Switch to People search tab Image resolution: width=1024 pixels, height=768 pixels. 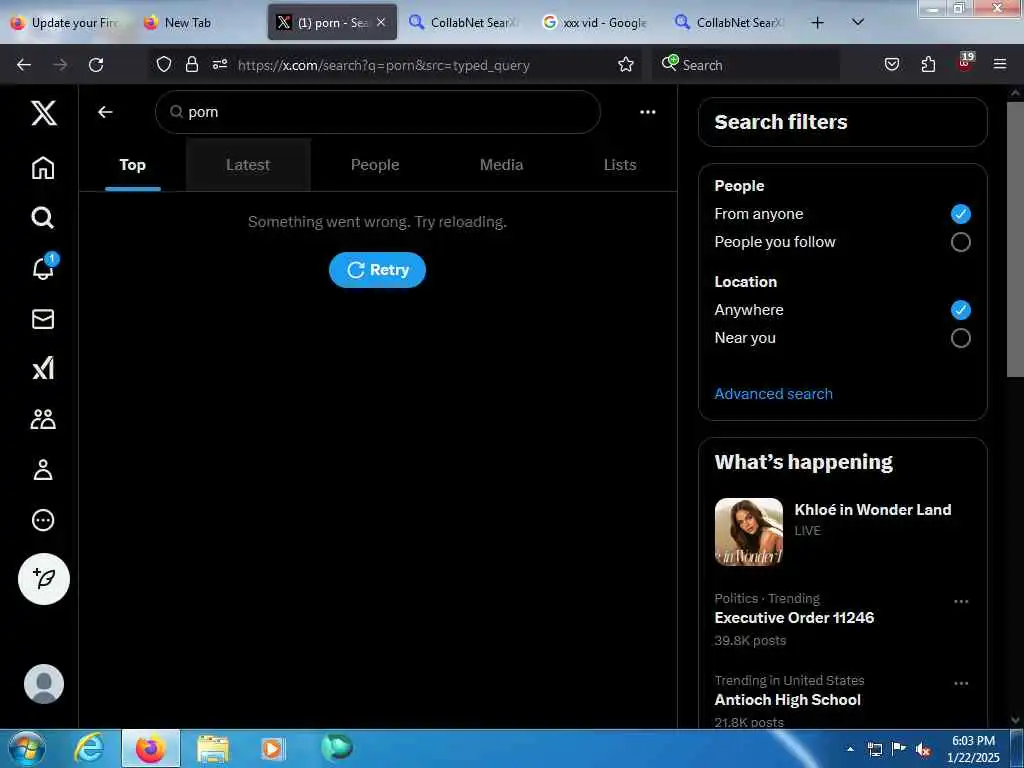point(375,165)
